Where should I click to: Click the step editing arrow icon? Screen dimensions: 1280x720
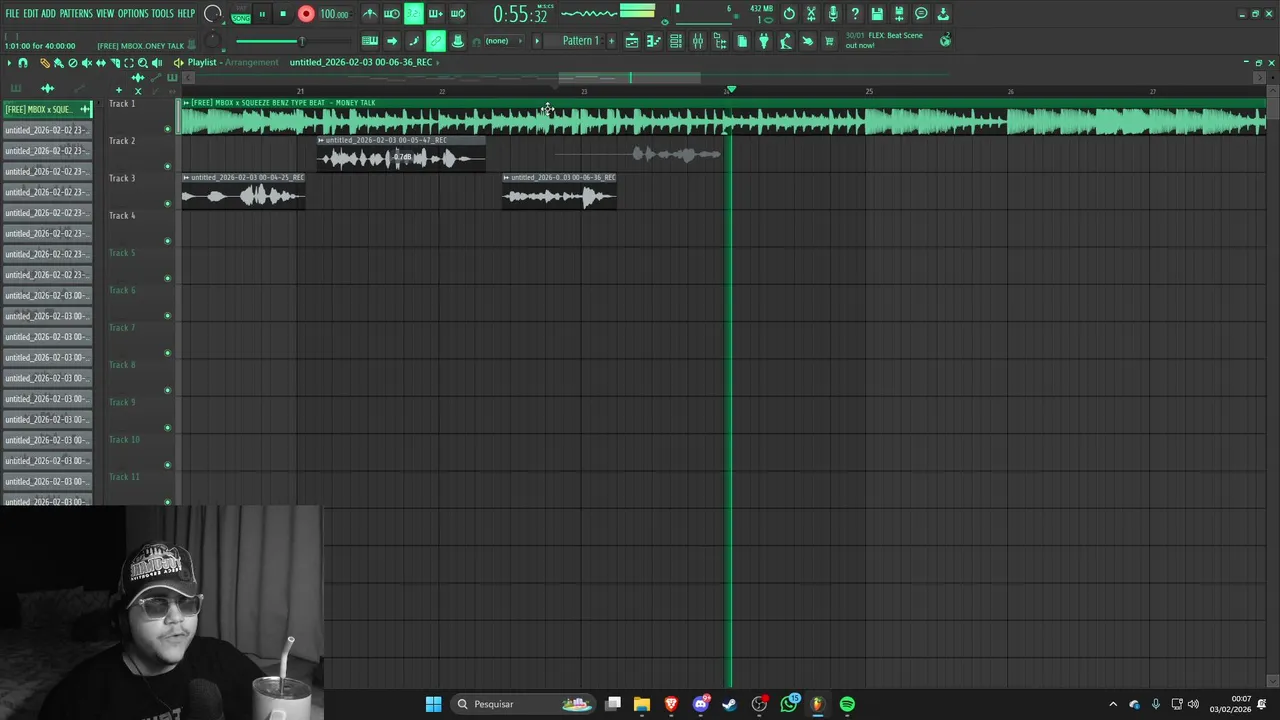(392, 41)
